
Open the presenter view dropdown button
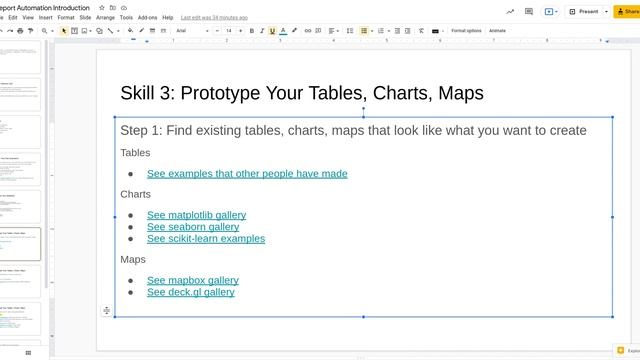tap(551, 11)
